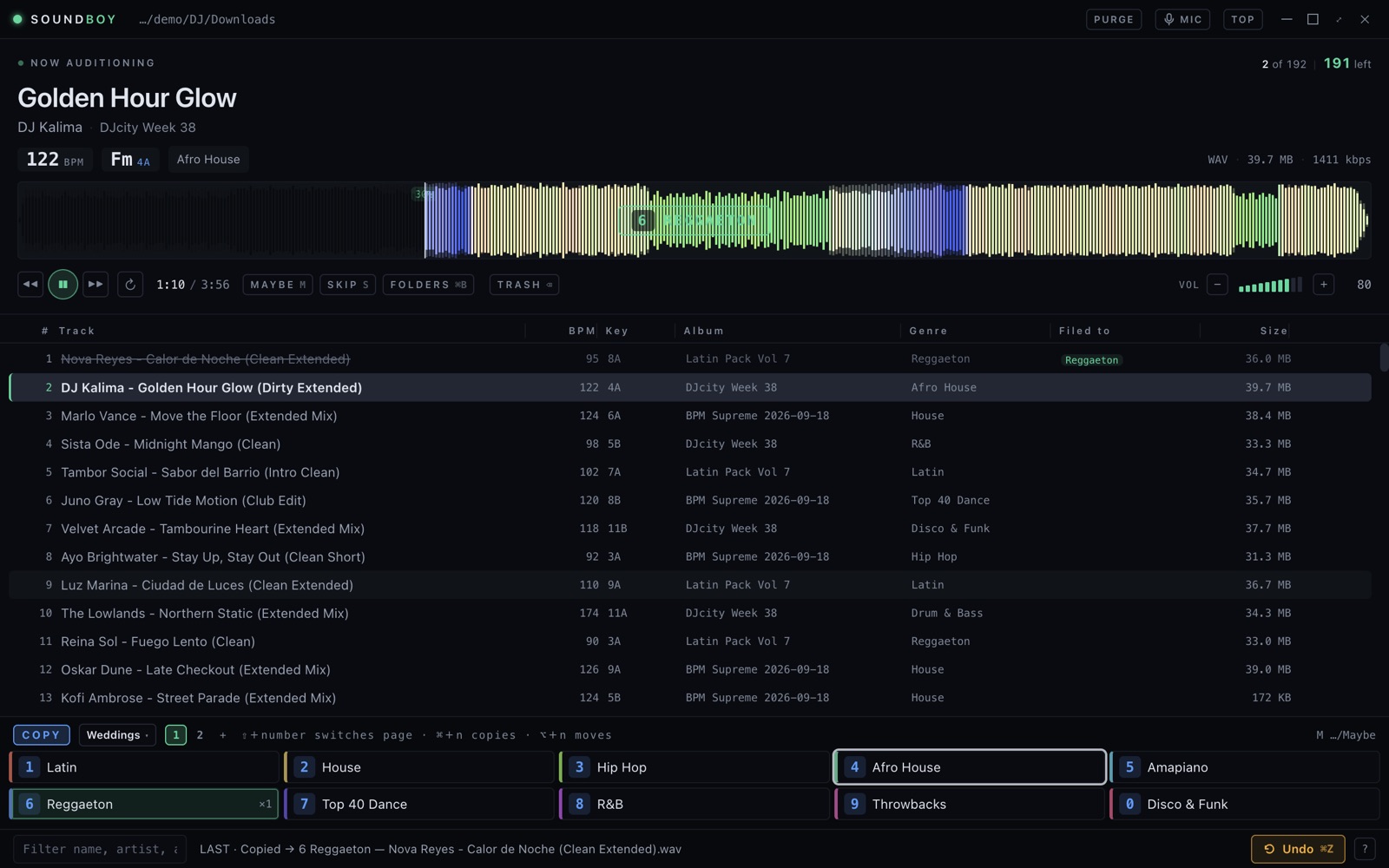File track to 7 Top 40 Dance folder
The height and width of the screenshot is (868, 1389).
click(419, 805)
